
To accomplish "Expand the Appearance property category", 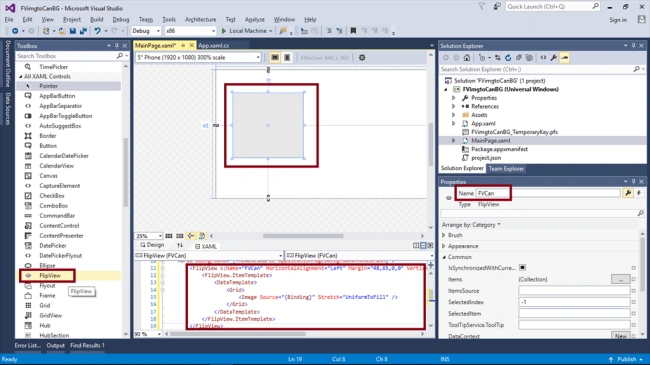I will [444, 246].
